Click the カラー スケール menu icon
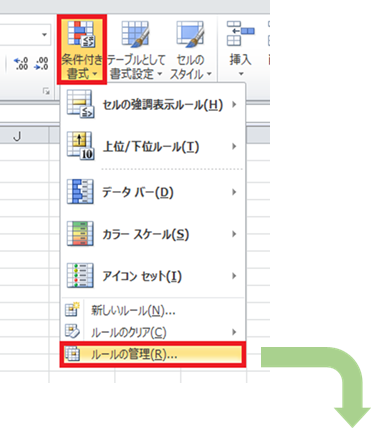The height and width of the screenshot is (428, 371). coord(80,234)
